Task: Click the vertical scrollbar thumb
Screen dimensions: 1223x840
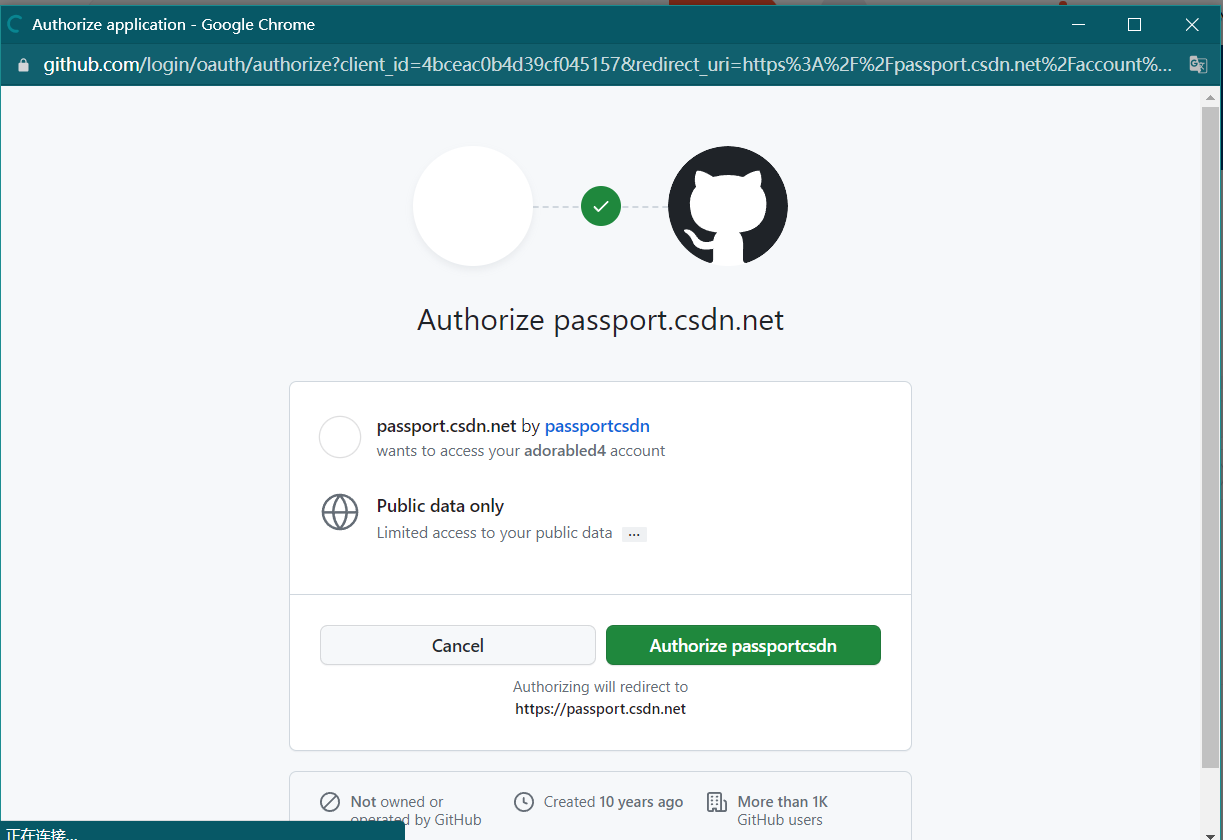Action: coord(1210,430)
